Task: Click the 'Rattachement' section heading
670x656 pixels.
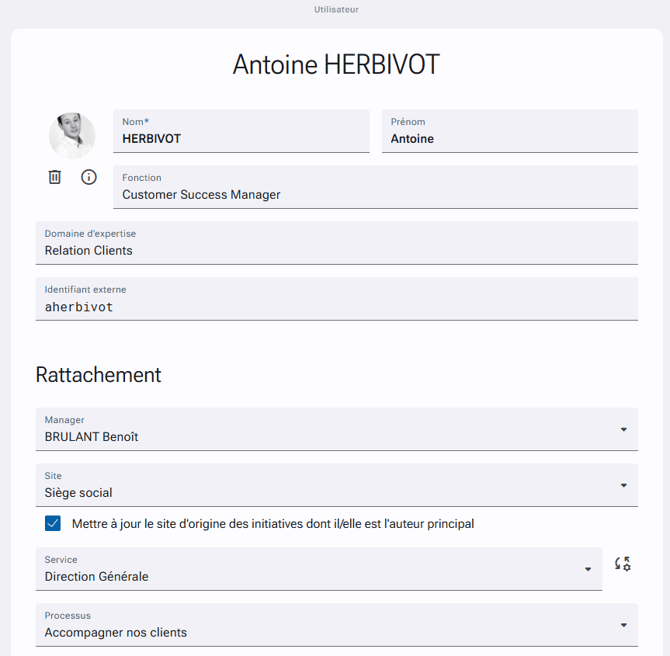Action: [98, 375]
